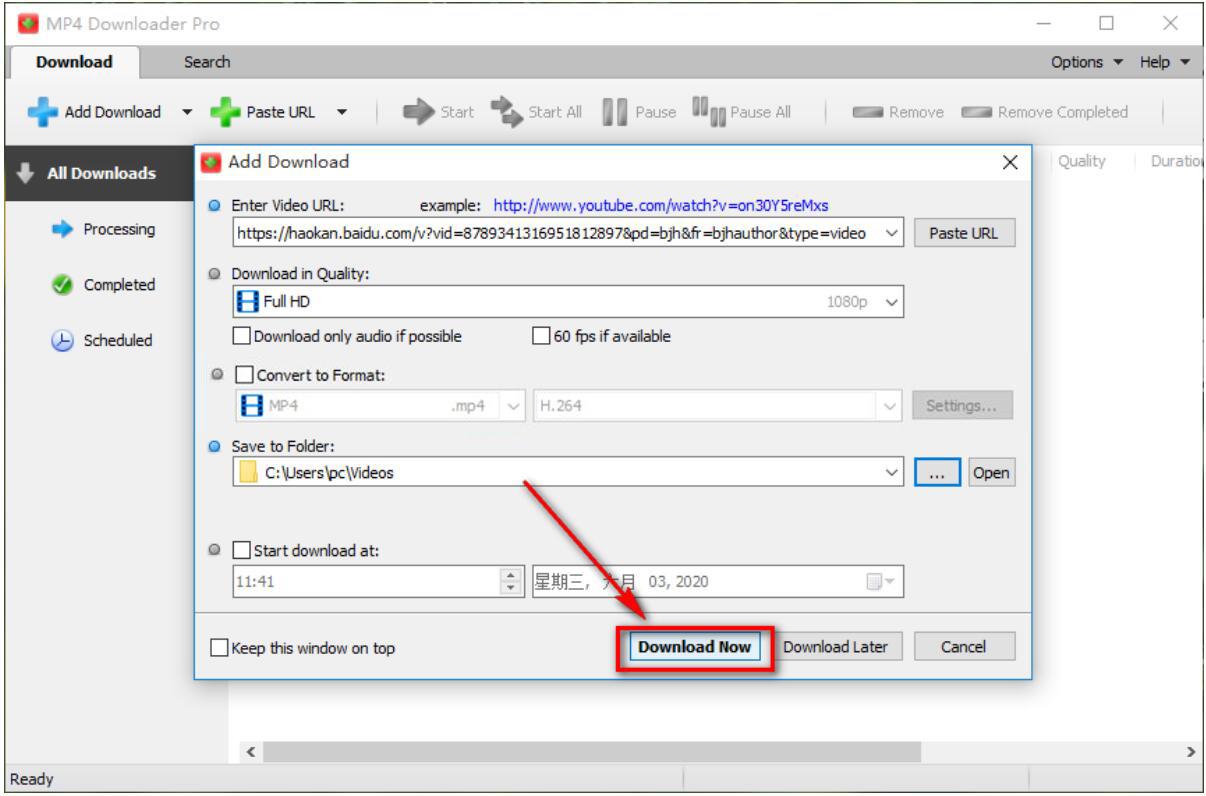Expand the Paste URL toolbar dropdown arrow

pyautogui.click(x=341, y=112)
